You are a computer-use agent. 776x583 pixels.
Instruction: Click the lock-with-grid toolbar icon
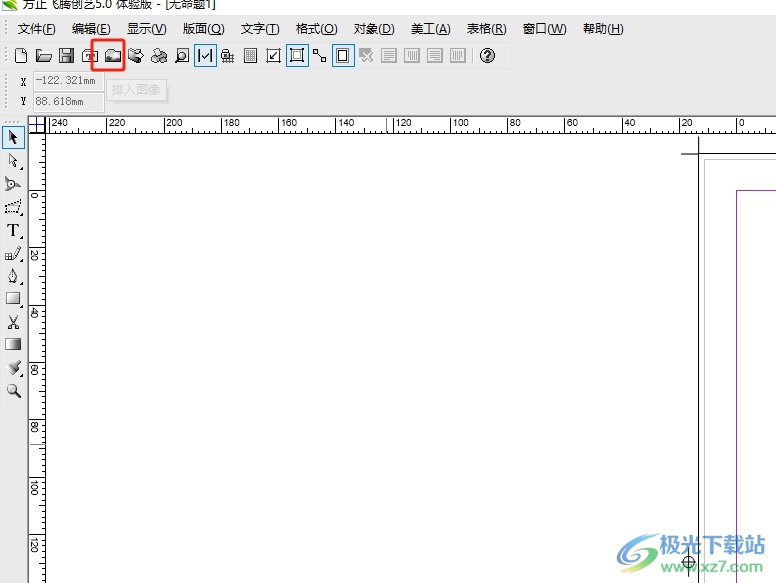pyautogui.click(x=228, y=56)
